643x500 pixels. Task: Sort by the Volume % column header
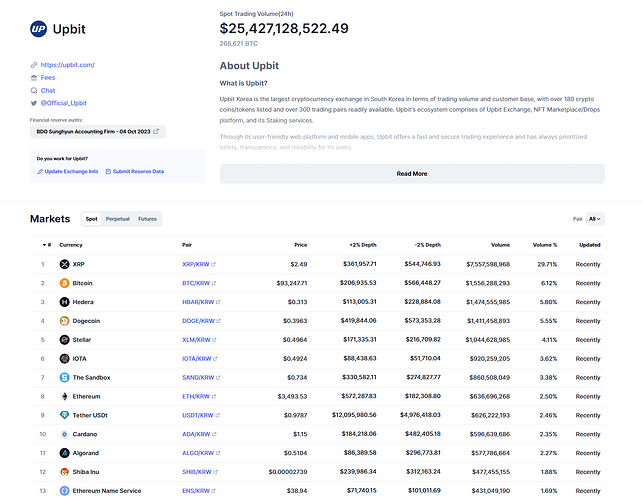tap(545, 245)
